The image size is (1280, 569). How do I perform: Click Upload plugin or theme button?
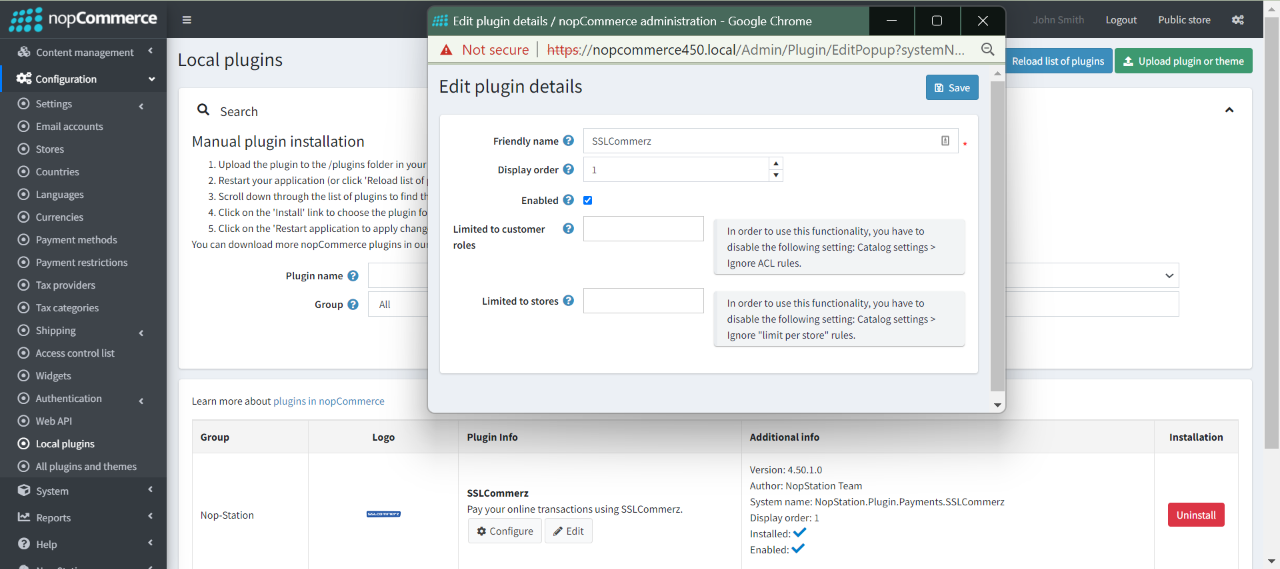pos(1183,61)
